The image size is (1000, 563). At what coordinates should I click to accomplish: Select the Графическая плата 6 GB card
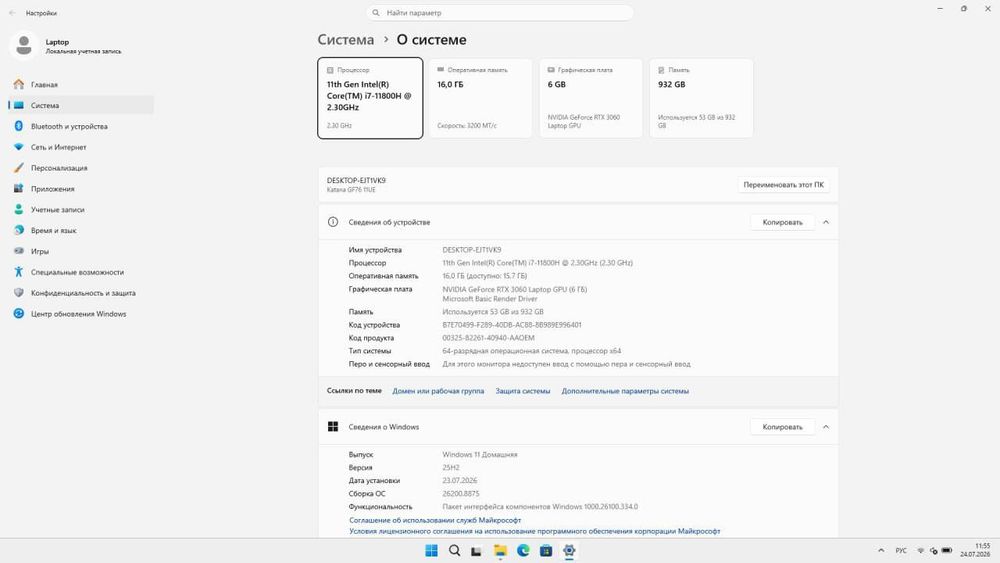591,98
